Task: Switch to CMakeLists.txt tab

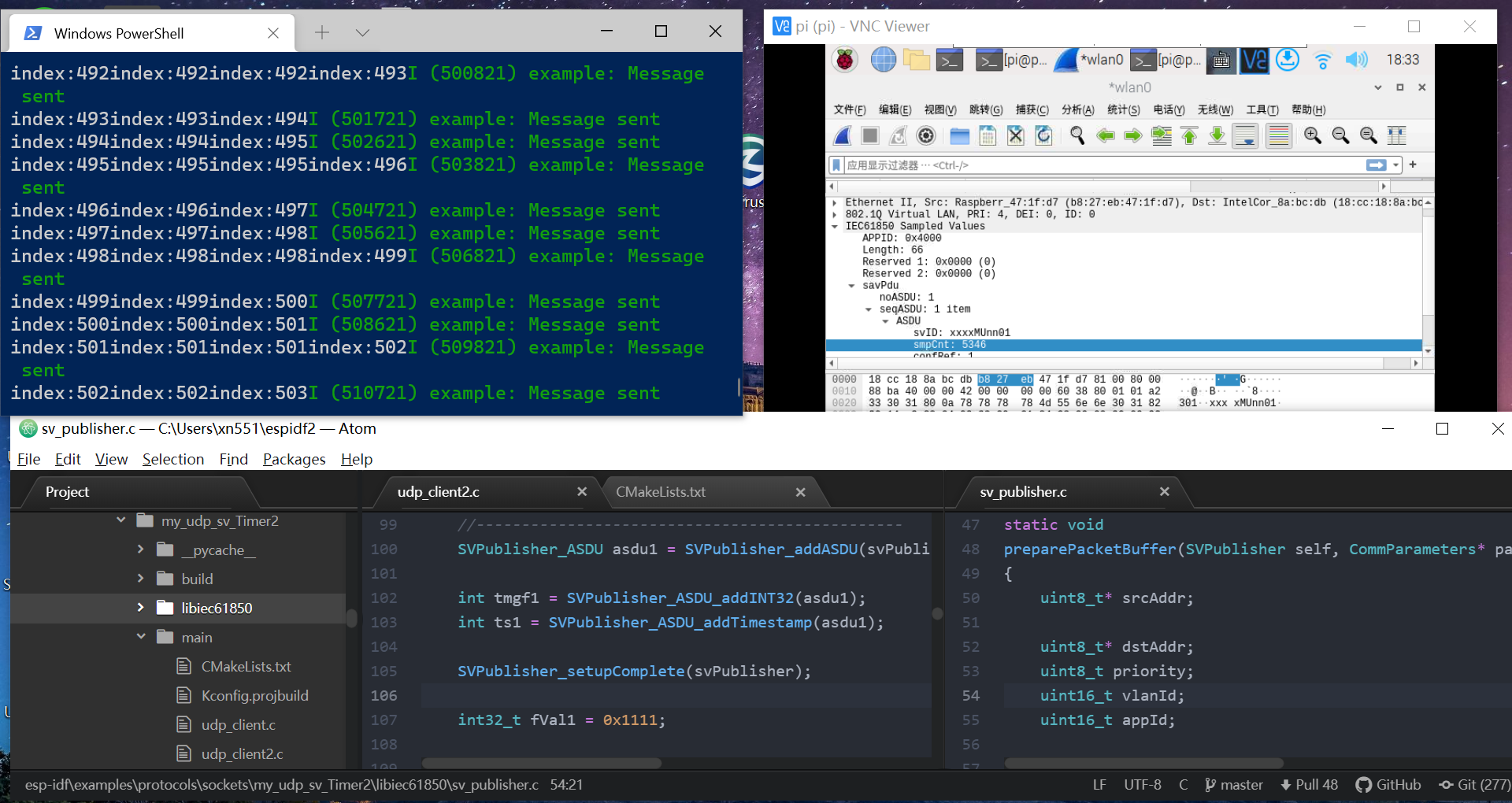Action: click(661, 492)
